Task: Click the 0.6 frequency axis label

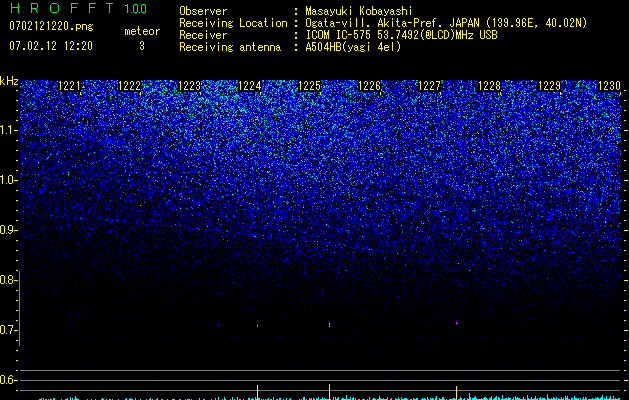Action: 9,380
